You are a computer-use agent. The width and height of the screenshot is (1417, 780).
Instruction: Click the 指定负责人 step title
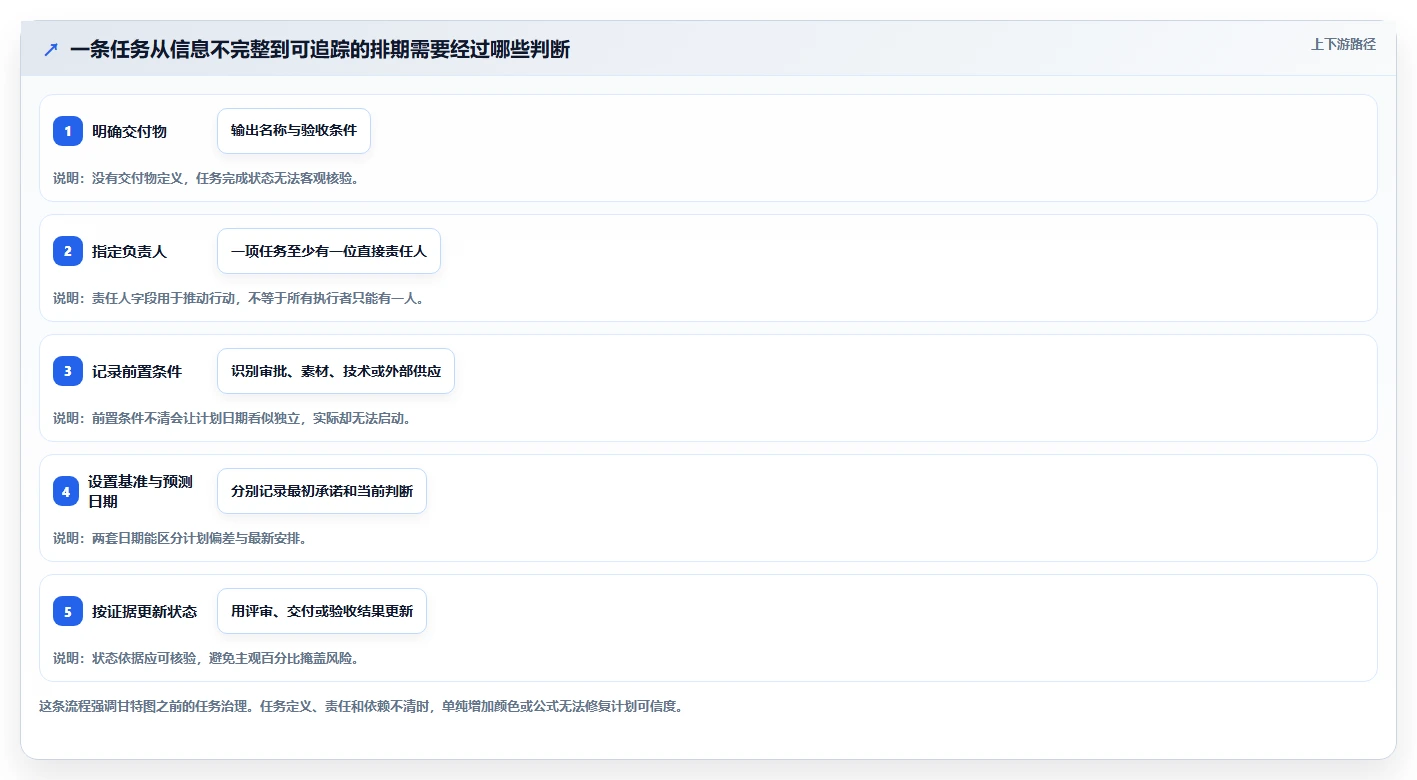click(129, 251)
